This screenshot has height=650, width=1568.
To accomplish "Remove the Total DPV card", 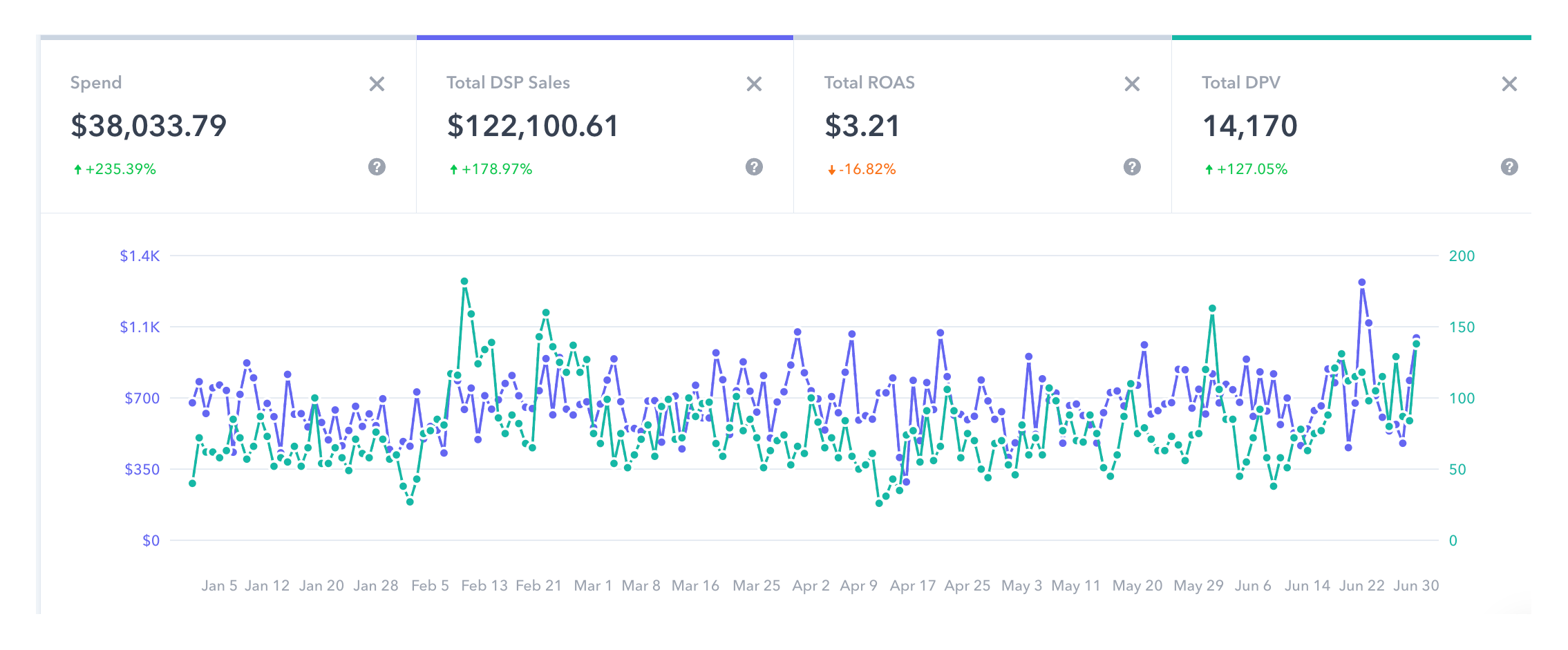I will tap(1509, 84).
